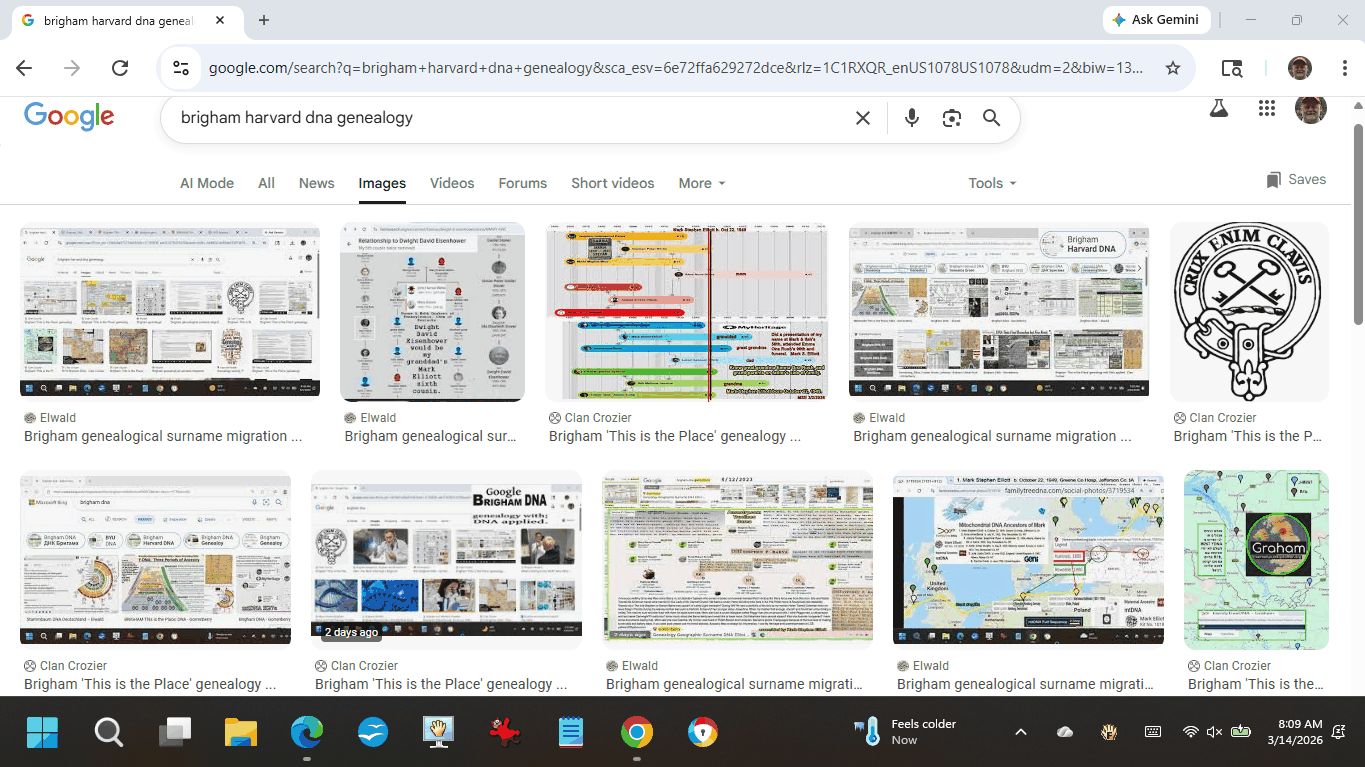Bookmark this page with star icon
1365x767 pixels.
[x=1173, y=68]
